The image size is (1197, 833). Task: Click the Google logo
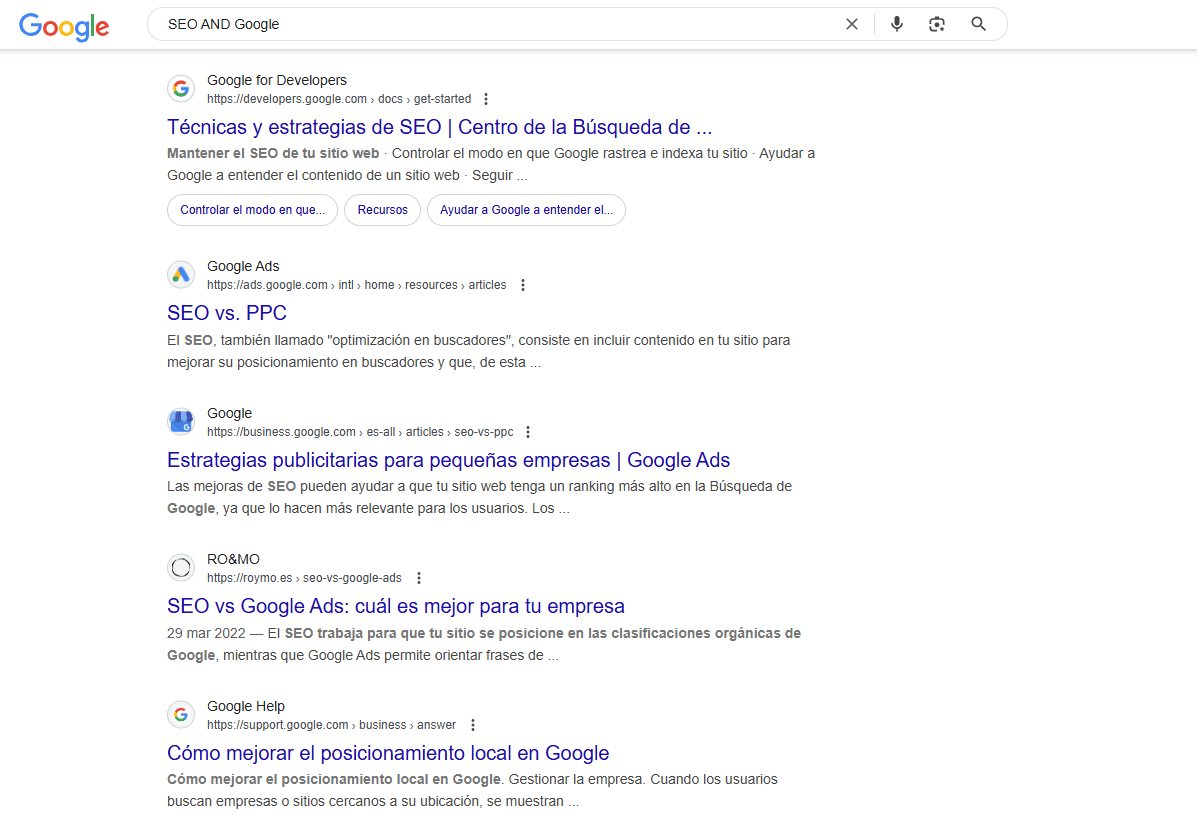(64, 27)
